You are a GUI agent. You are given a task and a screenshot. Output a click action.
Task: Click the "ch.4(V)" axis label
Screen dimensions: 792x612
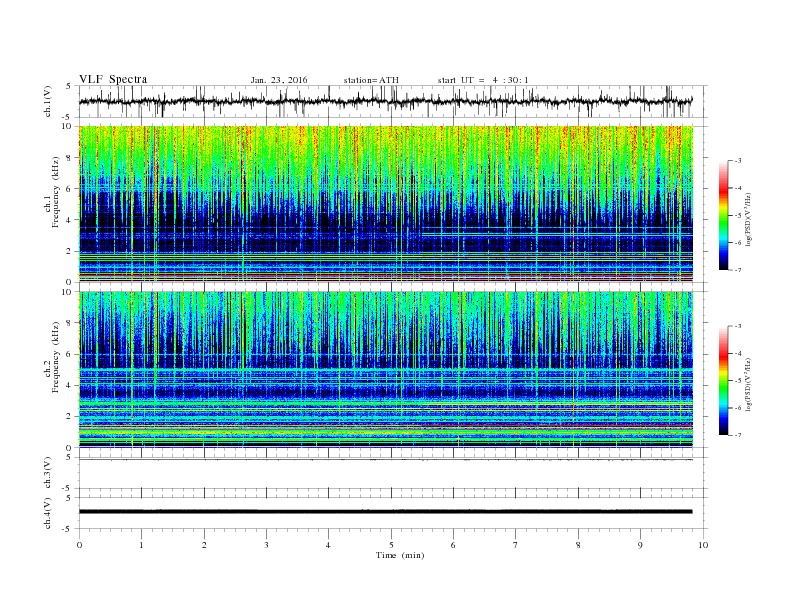(48, 513)
